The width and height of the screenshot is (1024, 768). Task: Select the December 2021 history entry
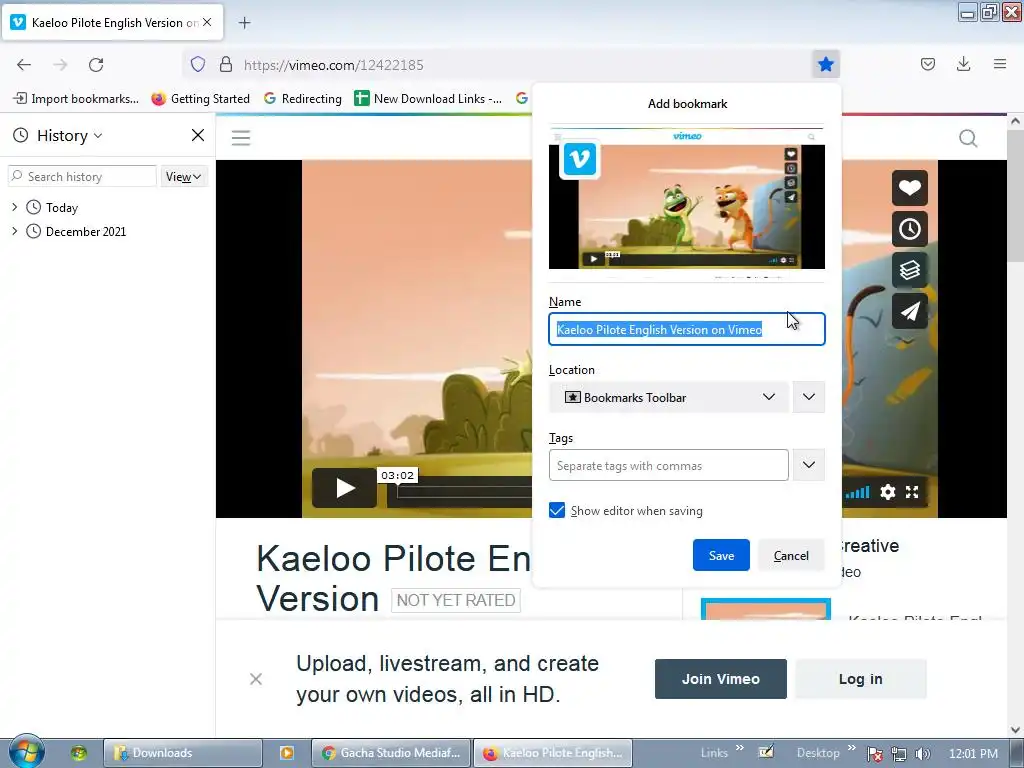click(86, 231)
